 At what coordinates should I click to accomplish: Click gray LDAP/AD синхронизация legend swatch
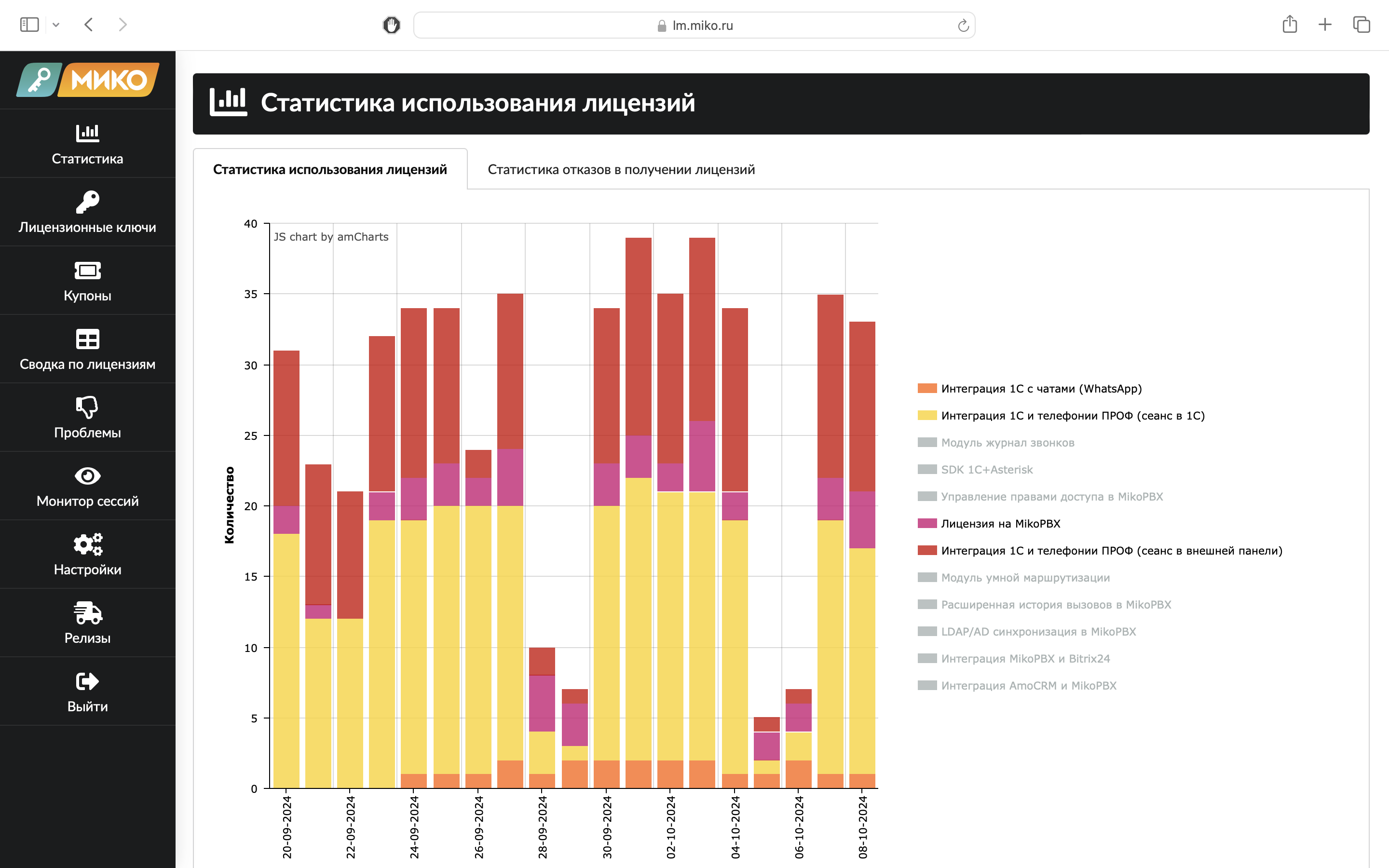click(927, 631)
